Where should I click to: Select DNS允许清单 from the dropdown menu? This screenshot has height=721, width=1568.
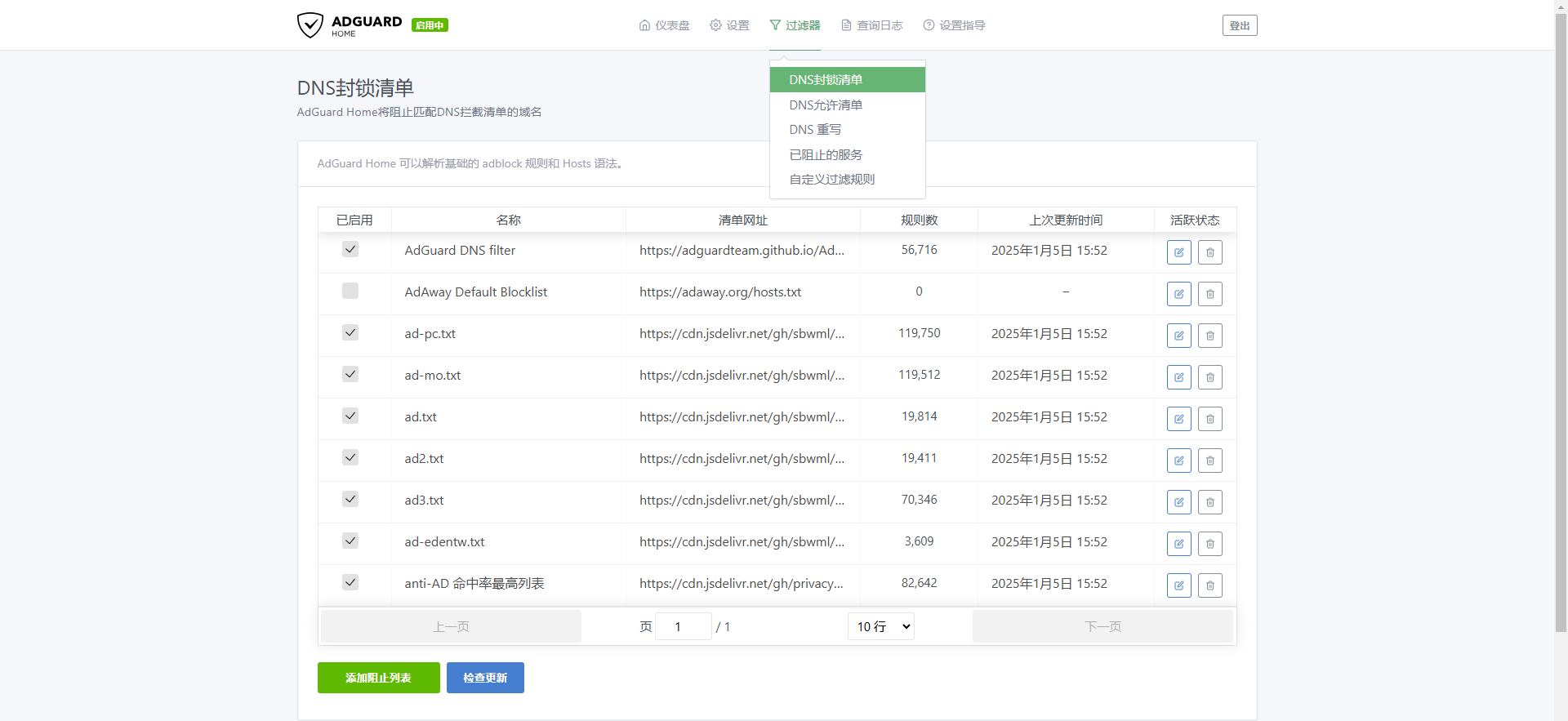click(826, 105)
